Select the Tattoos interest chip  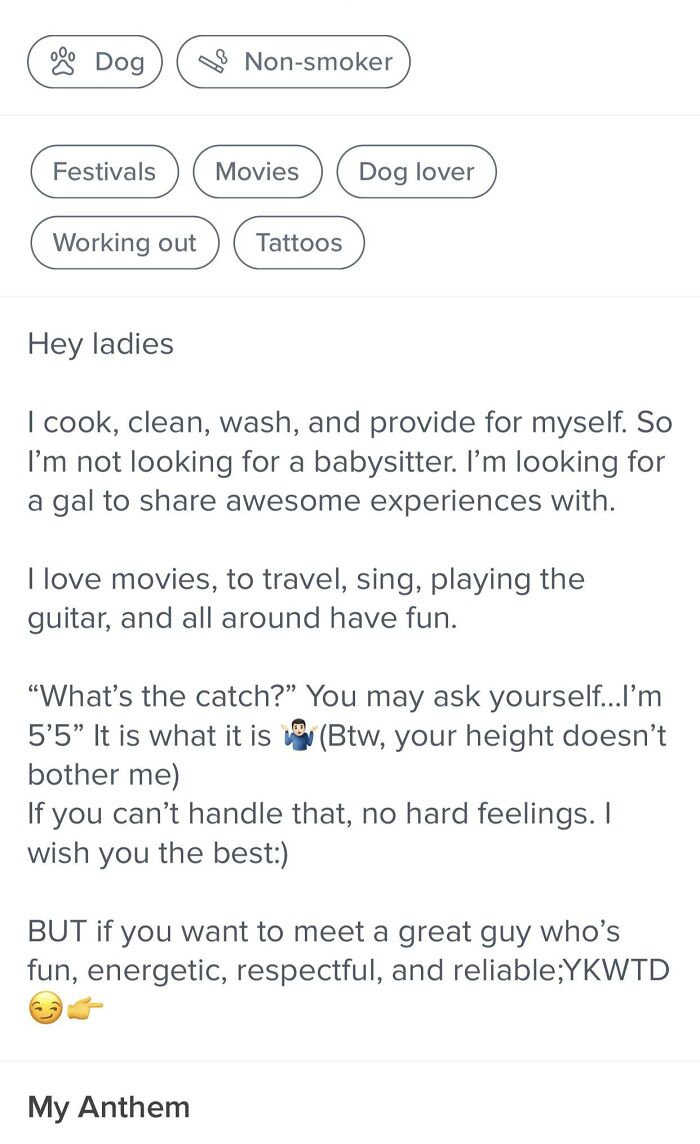298,243
